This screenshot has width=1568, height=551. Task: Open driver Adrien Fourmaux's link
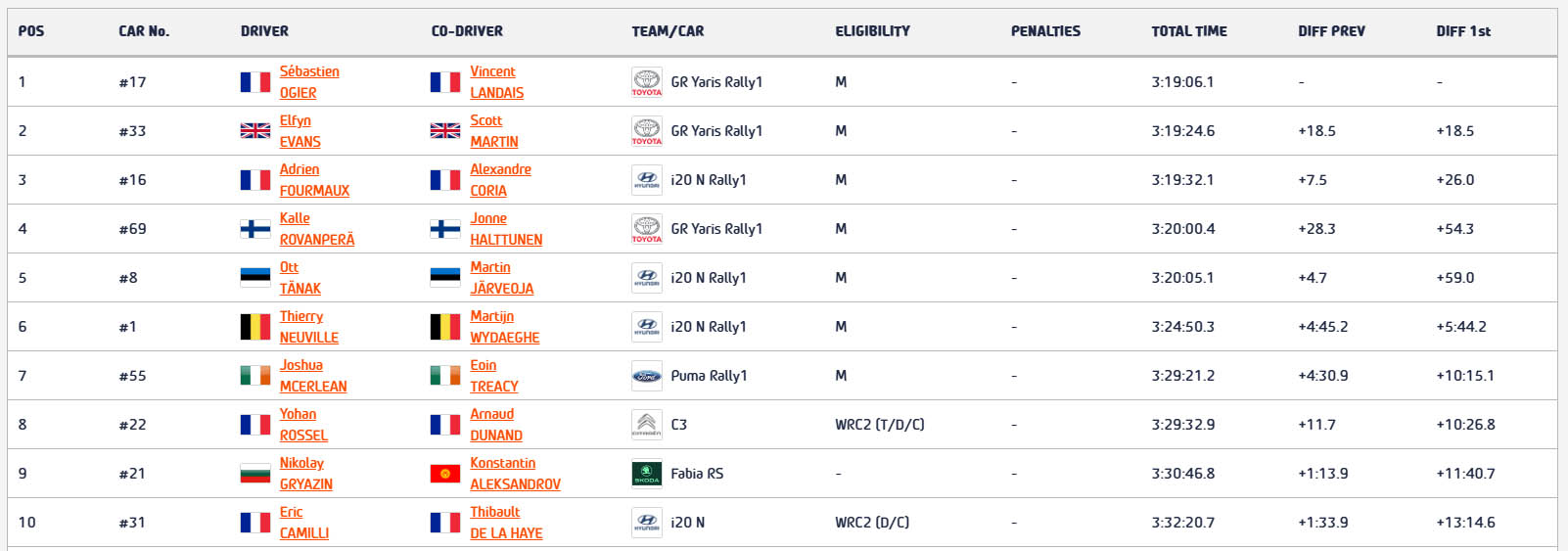point(314,180)
